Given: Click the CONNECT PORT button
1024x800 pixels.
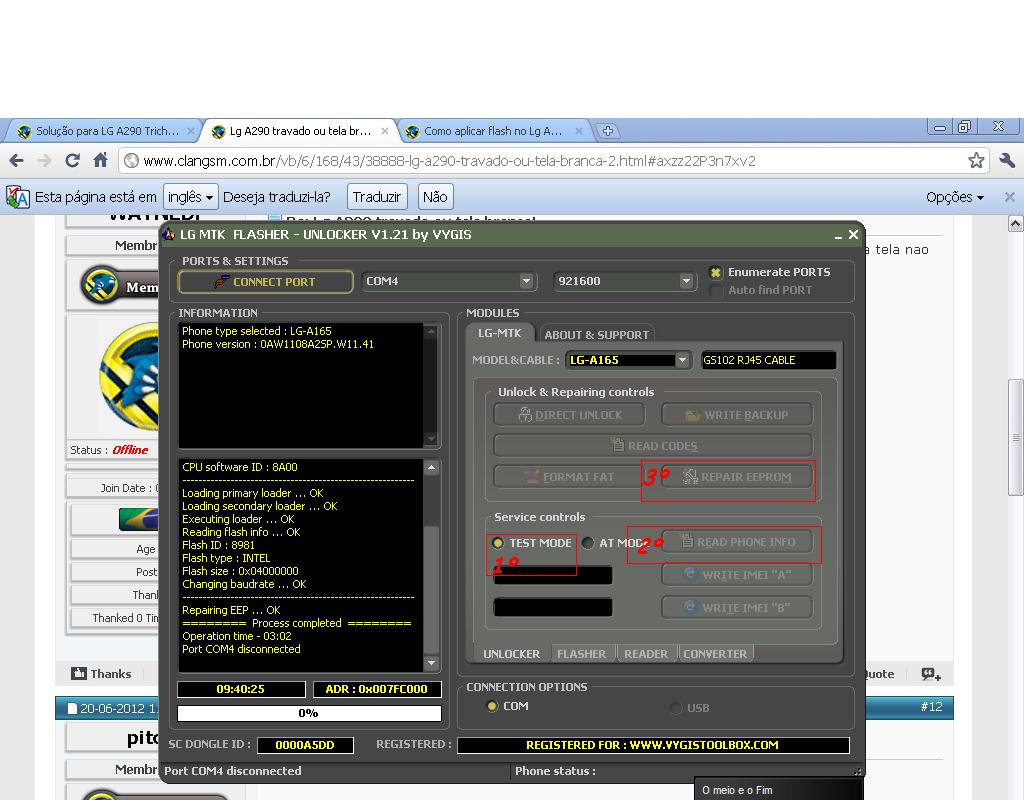Looking at the screenshot, I should click(x=265, y=281).
